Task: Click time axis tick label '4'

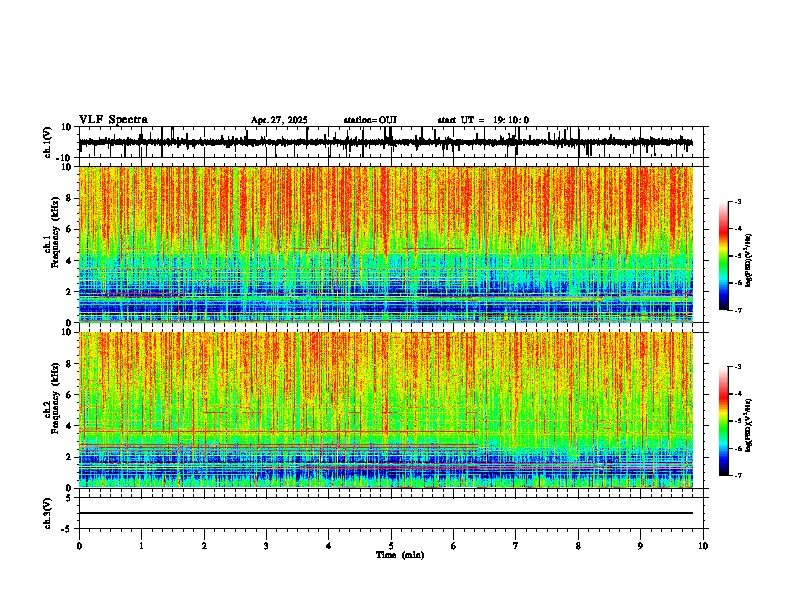Action: (x=329, y=546)
